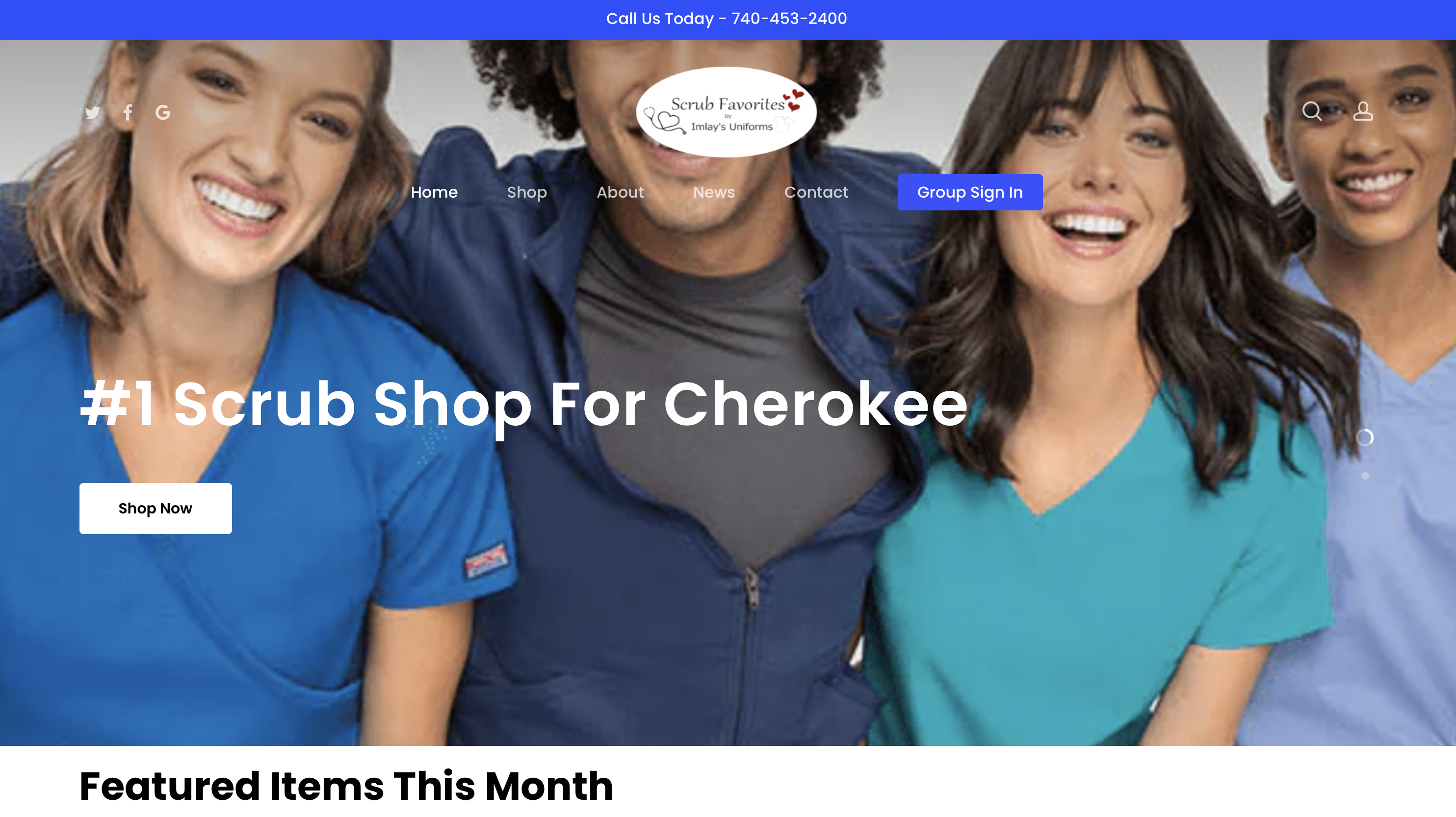Click the Scrub Favorites oval logo
The height and width of the screenshot is (817, 1456).
click(x=727, y=112)
